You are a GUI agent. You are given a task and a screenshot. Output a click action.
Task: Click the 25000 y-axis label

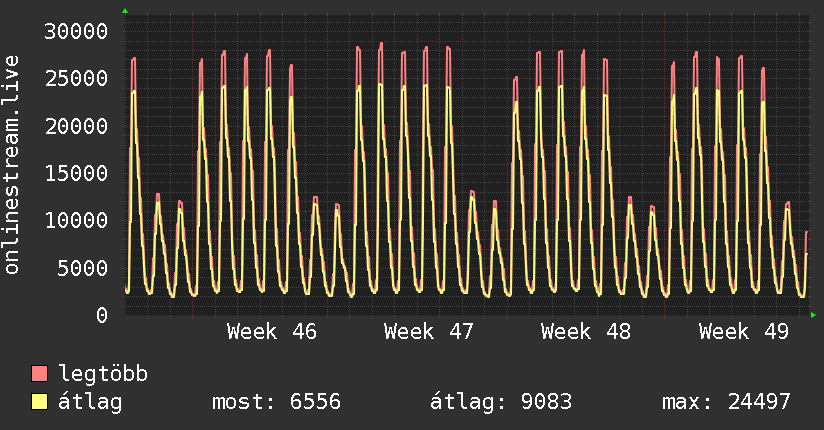tap(76, 78)
